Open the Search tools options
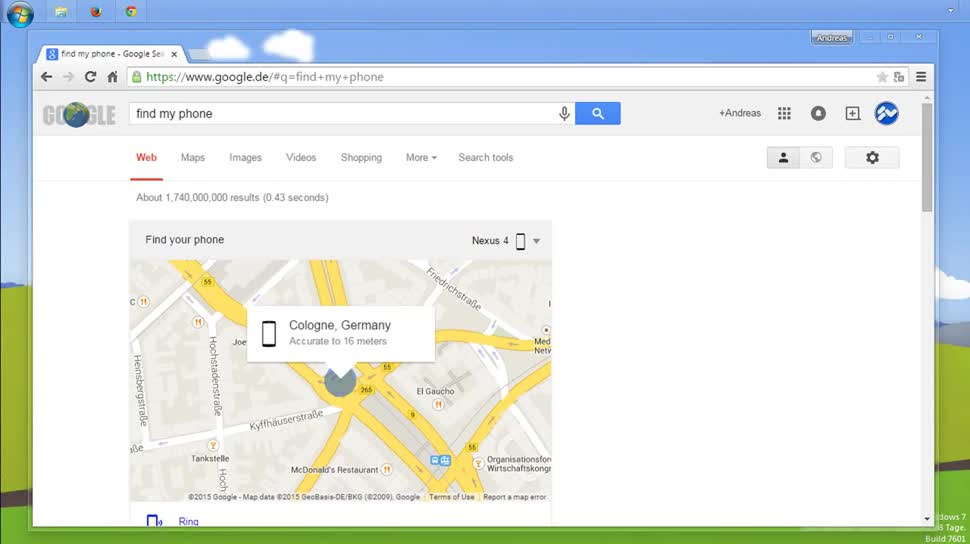 tap(486, 158)
